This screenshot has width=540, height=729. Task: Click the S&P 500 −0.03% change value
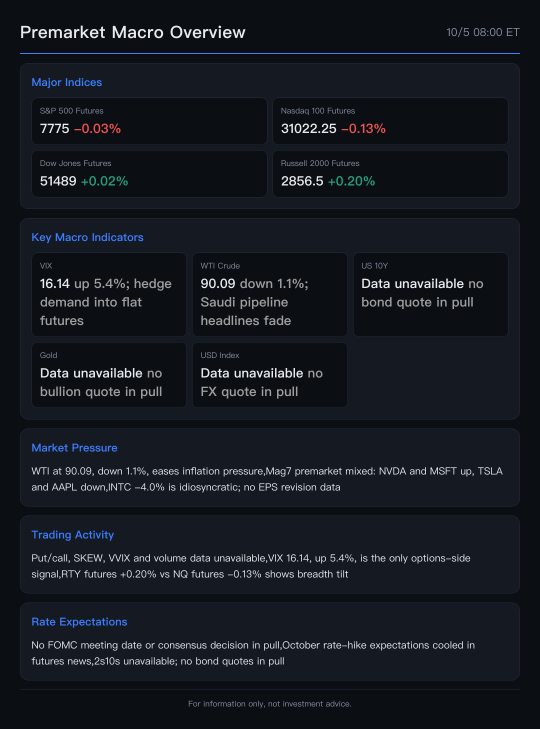point(97,129)
